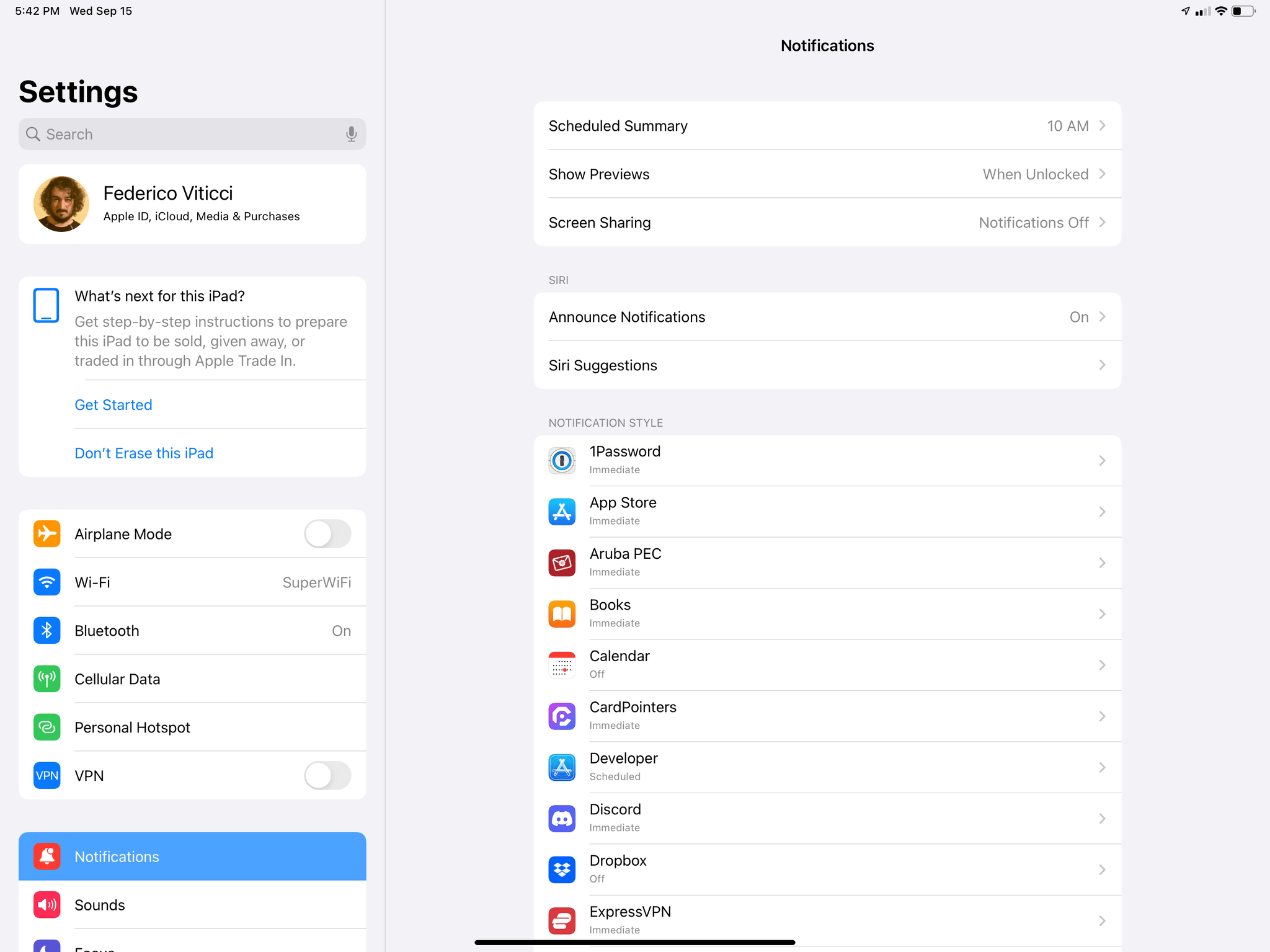Viewport: 1270px width, 952px height.
Task: Tap the Wi-Fi settings icon
Action: pyautogui.click(x=47, y=582)
